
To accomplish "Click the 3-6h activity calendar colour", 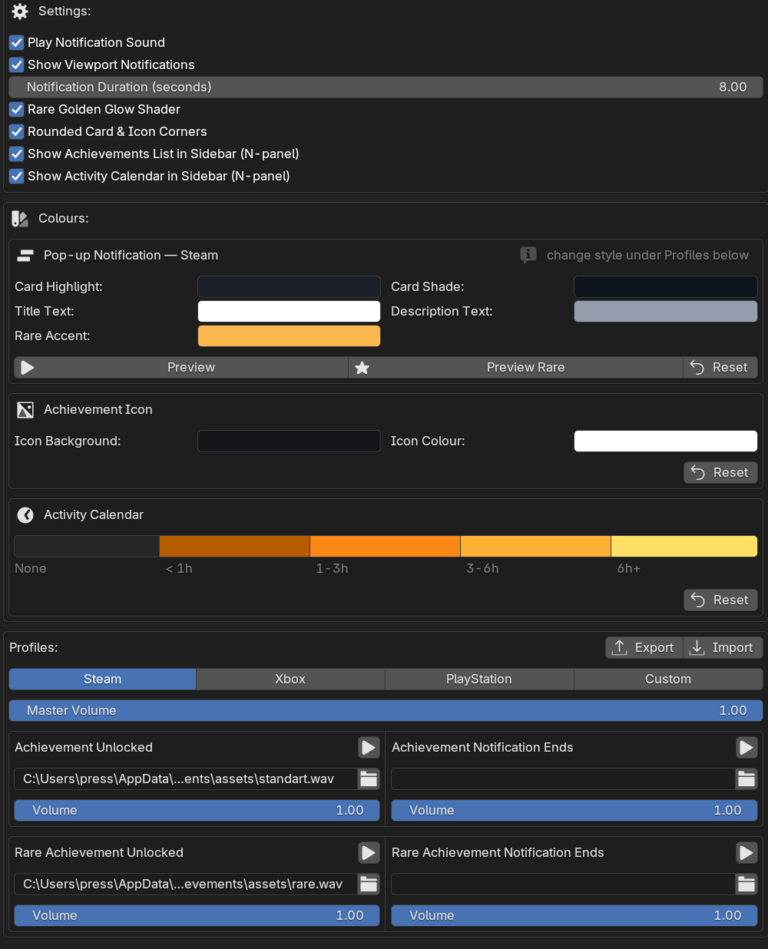I will (536, 546).
